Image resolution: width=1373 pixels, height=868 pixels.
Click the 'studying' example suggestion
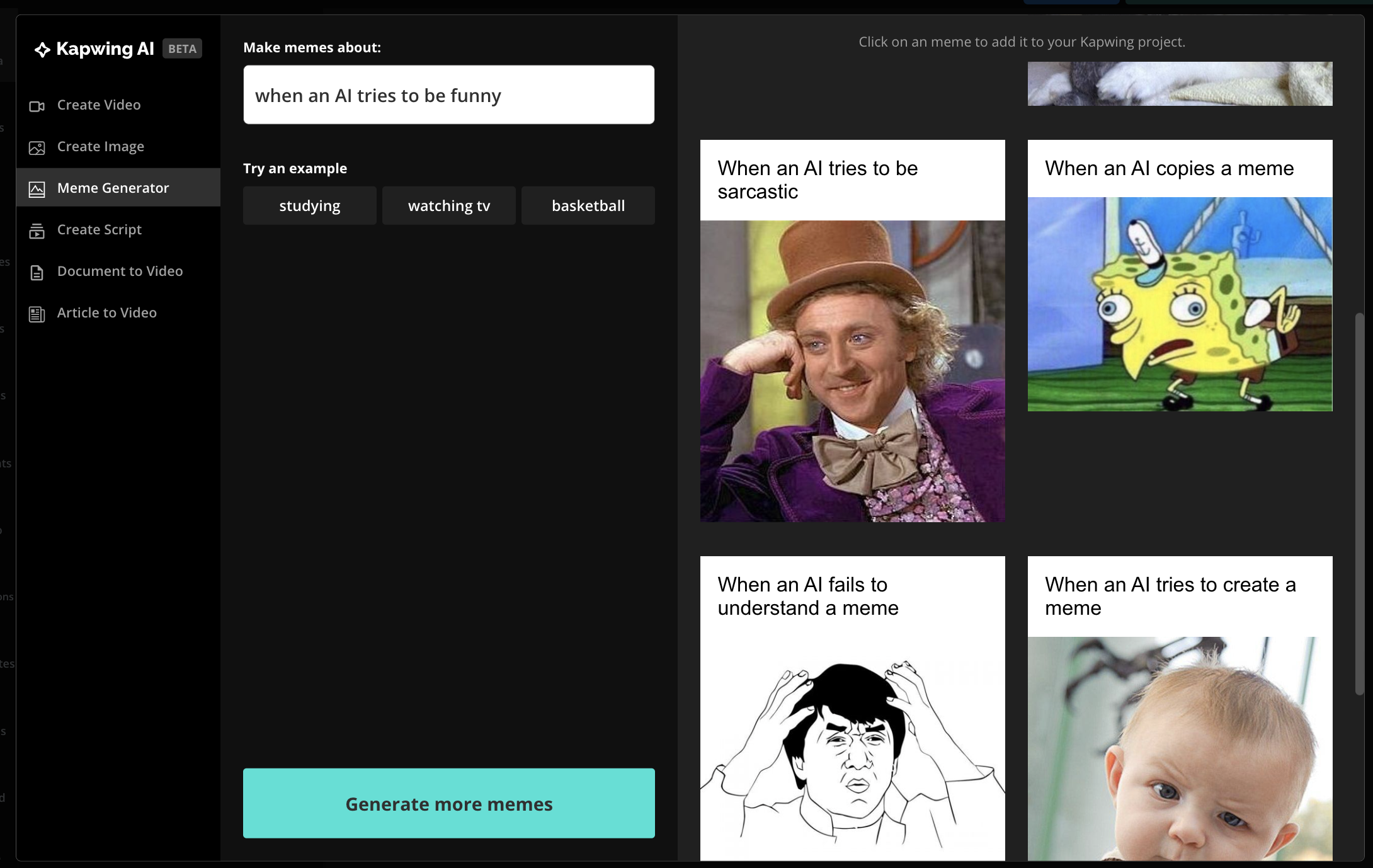309,205
